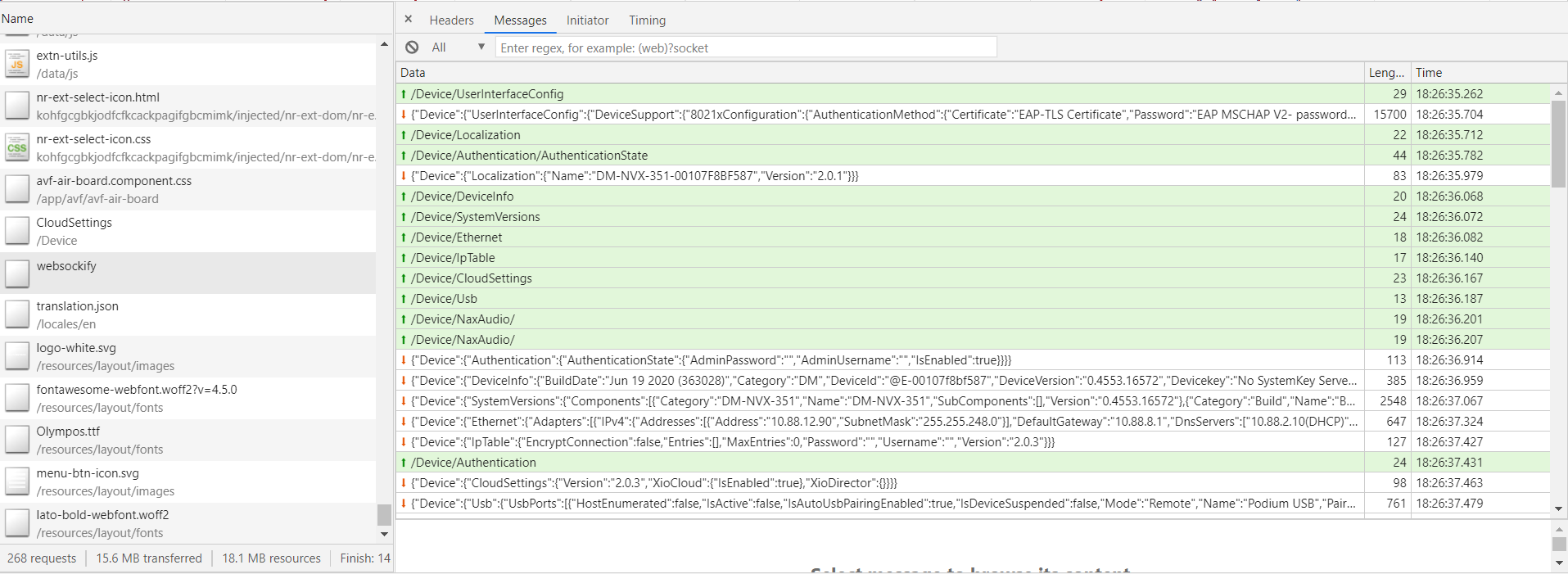Select the extn-utils.js file icon
1568x574 pixels.
click(17, 64)
